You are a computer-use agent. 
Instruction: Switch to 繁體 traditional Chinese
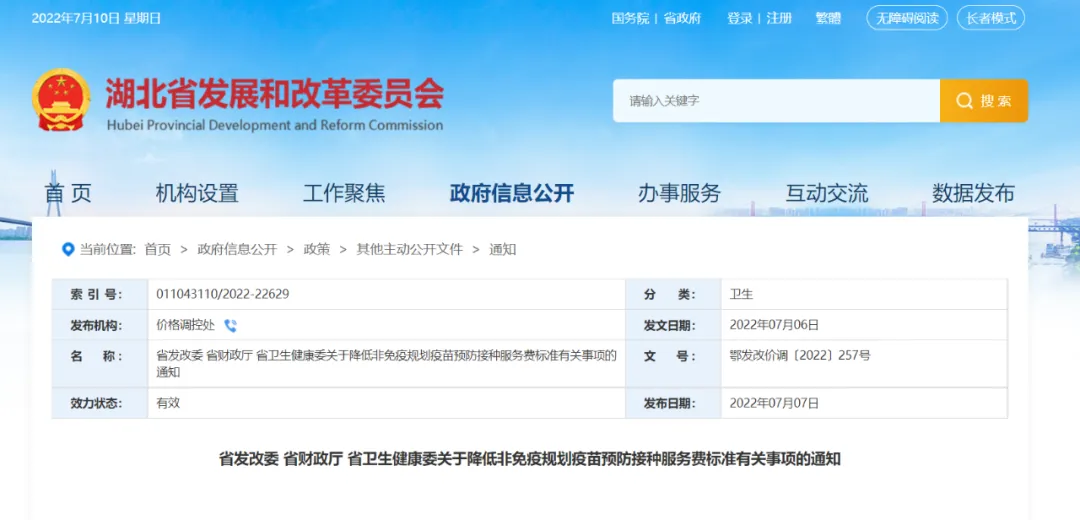(828, 19)
